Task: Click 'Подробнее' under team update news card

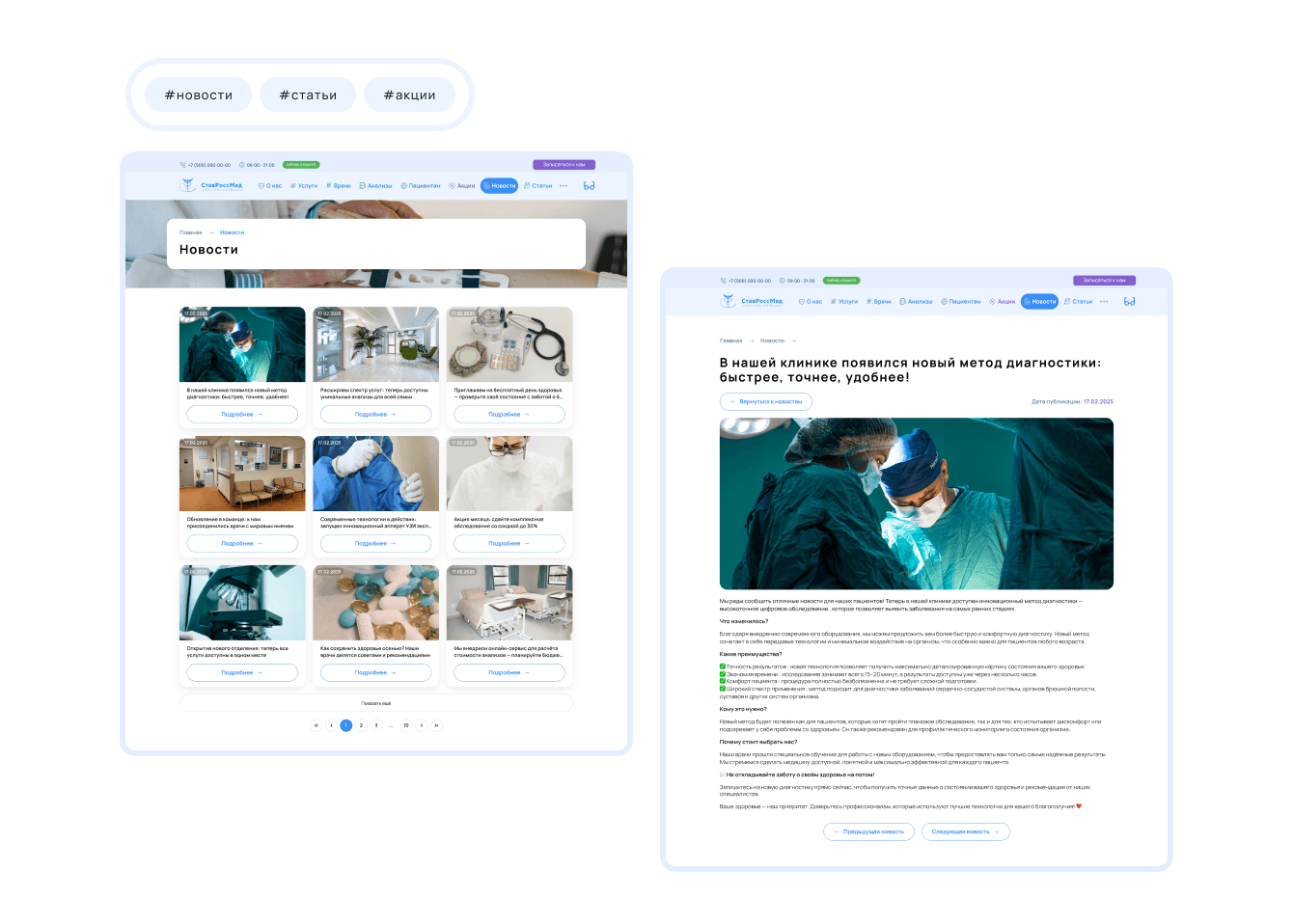Action: 242,543
